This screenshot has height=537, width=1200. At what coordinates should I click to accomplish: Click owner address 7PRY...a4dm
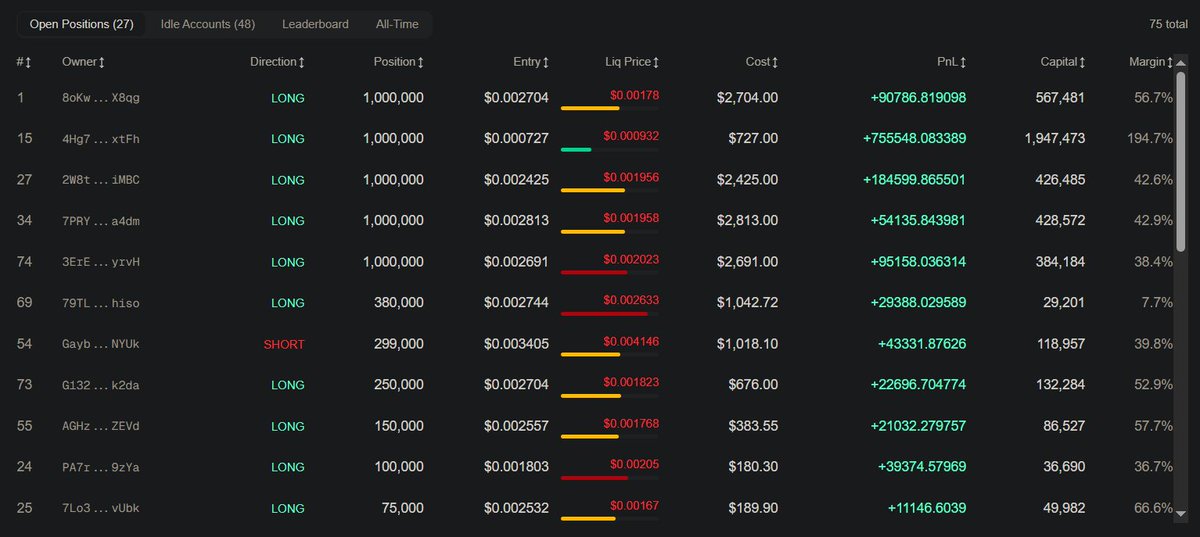pos(101,221)
